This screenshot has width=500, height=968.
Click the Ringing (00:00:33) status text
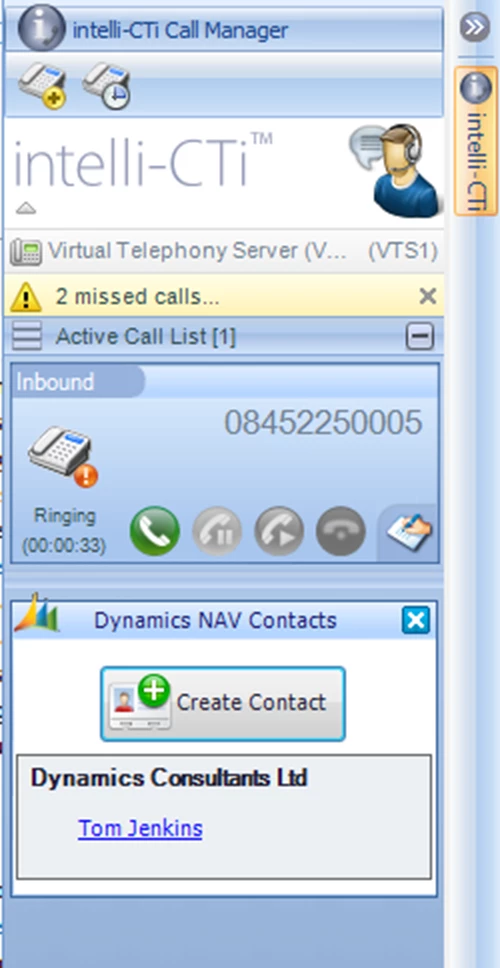pyautogui.click(x=64, y=530)
